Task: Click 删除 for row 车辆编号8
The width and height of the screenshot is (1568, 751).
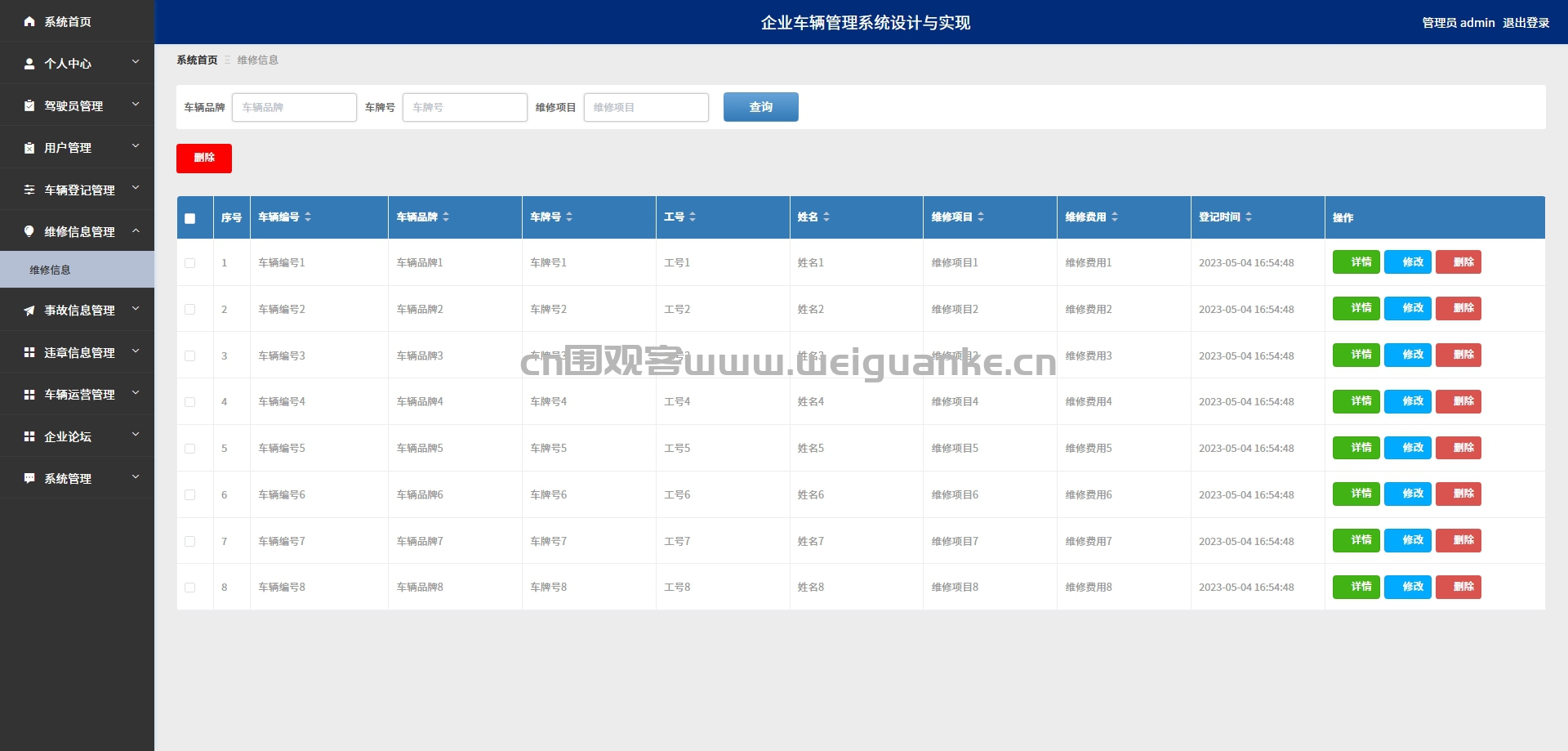Action: 1459,587
